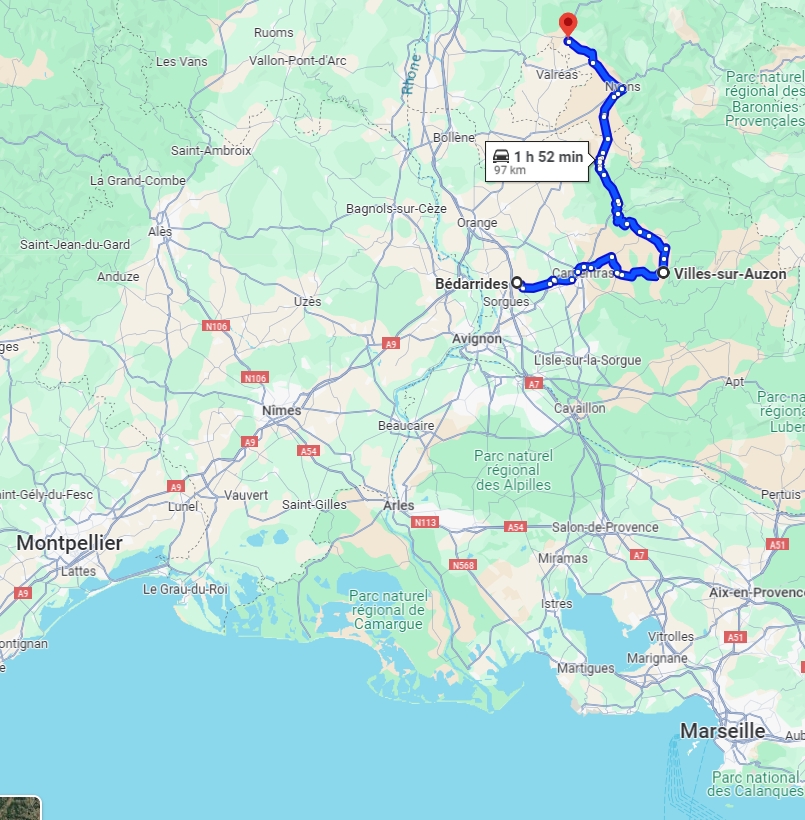This screenshot has width=805, height=820.
Task: Click Parc naturel régional des Alpilles label
Action: [513, 471]
